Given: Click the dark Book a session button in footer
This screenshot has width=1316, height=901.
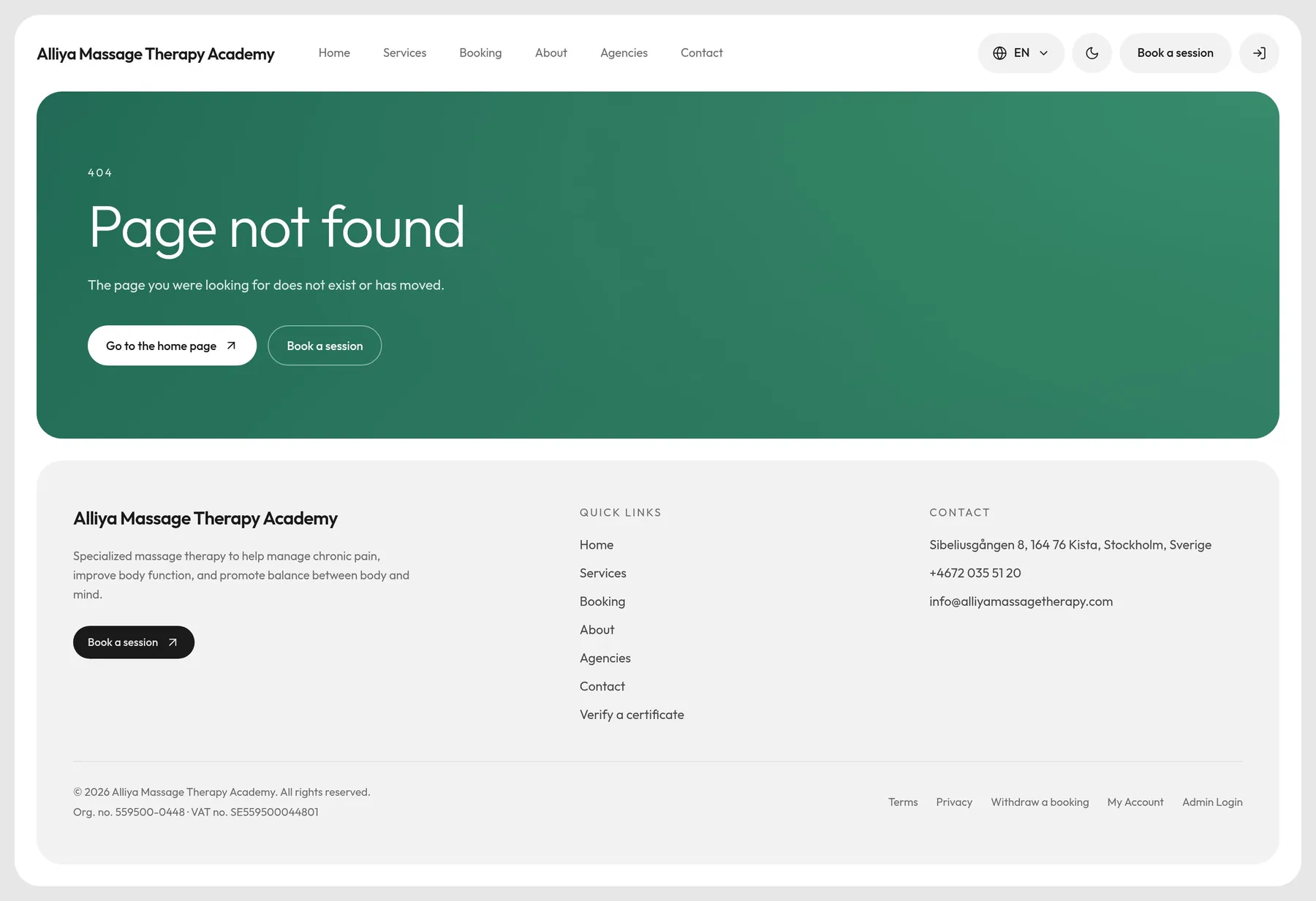Looking at the screenshot, I should pyautogui.click(x=134, y=642).
